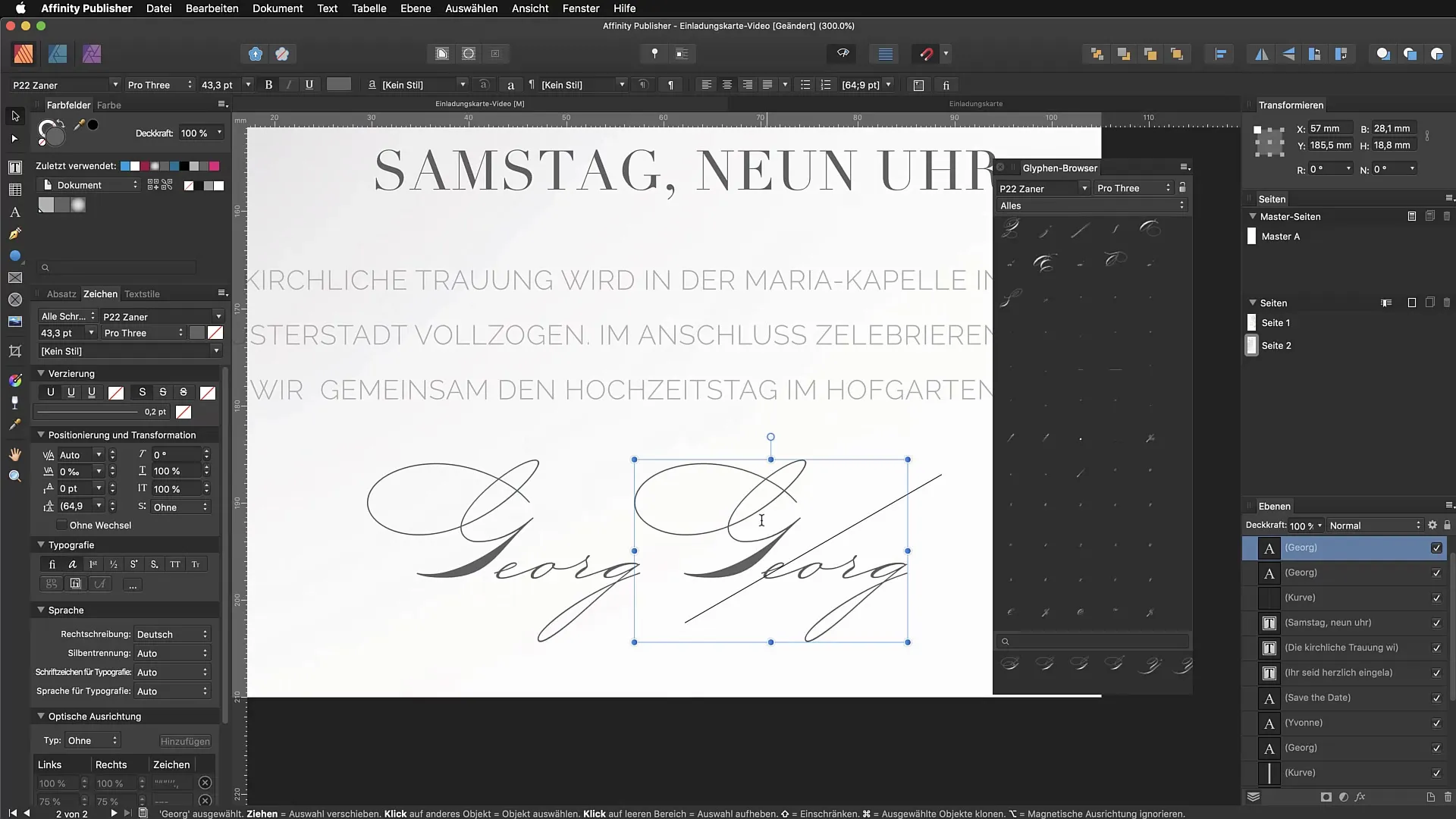Click pink swatch in recently used colors
This screenshot has height=819, width=1456.
click(215, 166)
